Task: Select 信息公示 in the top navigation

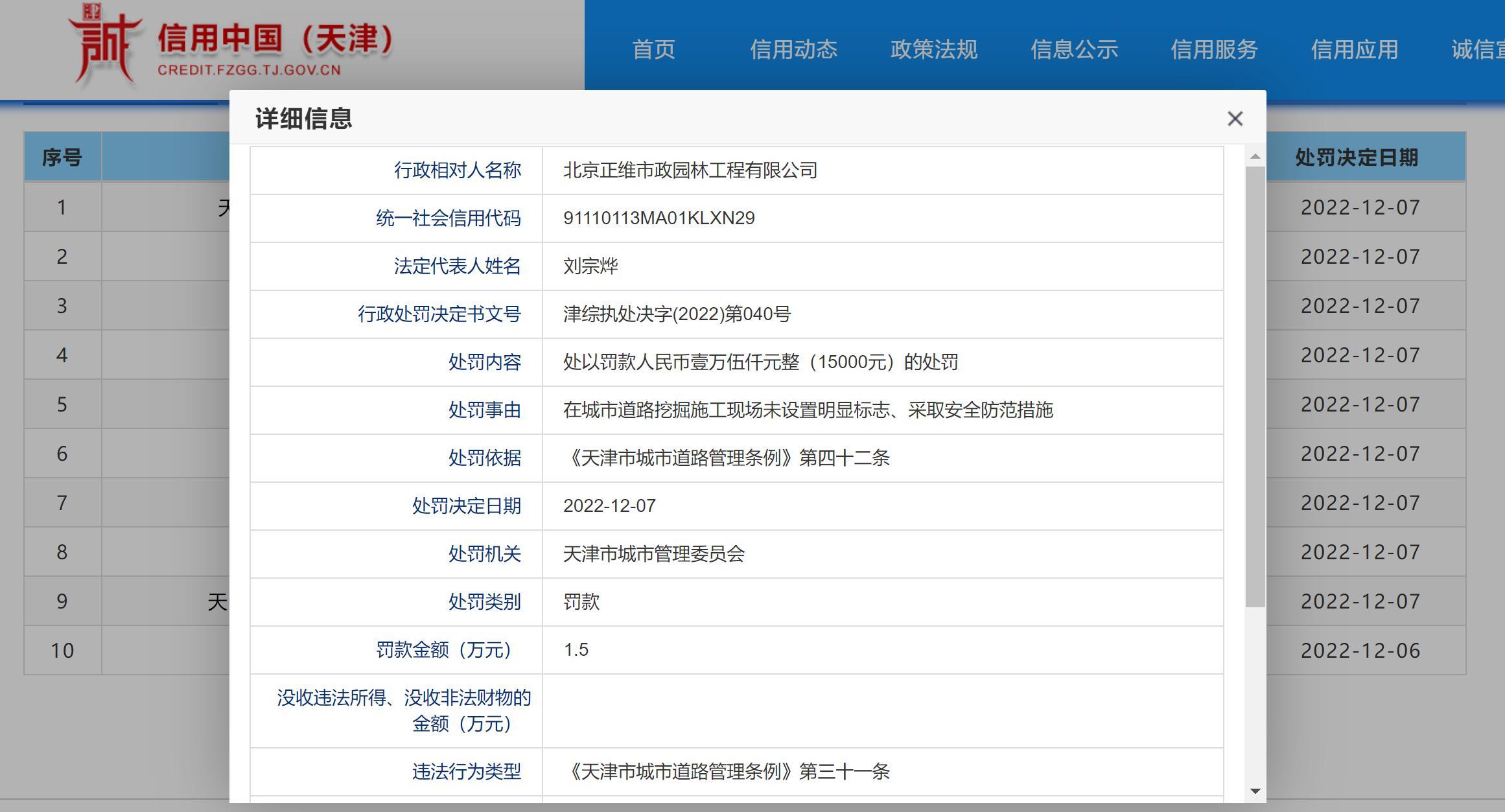Action: pos(1074,49)
